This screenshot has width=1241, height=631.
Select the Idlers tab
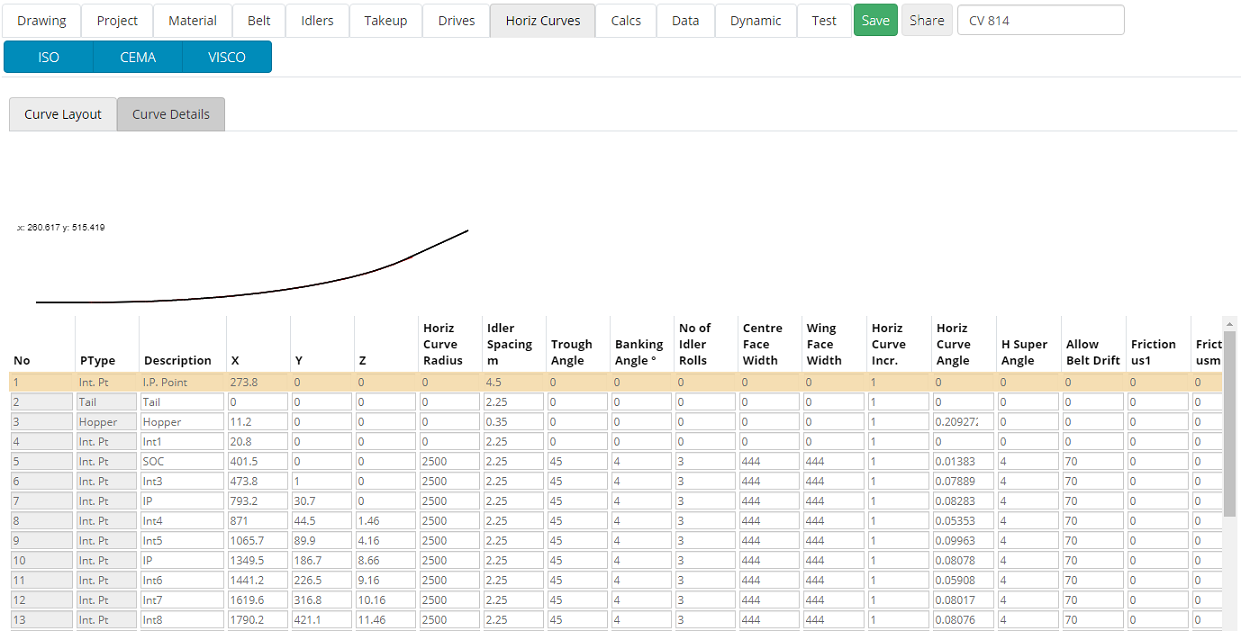pyautogui.click(x=317, y=20)
